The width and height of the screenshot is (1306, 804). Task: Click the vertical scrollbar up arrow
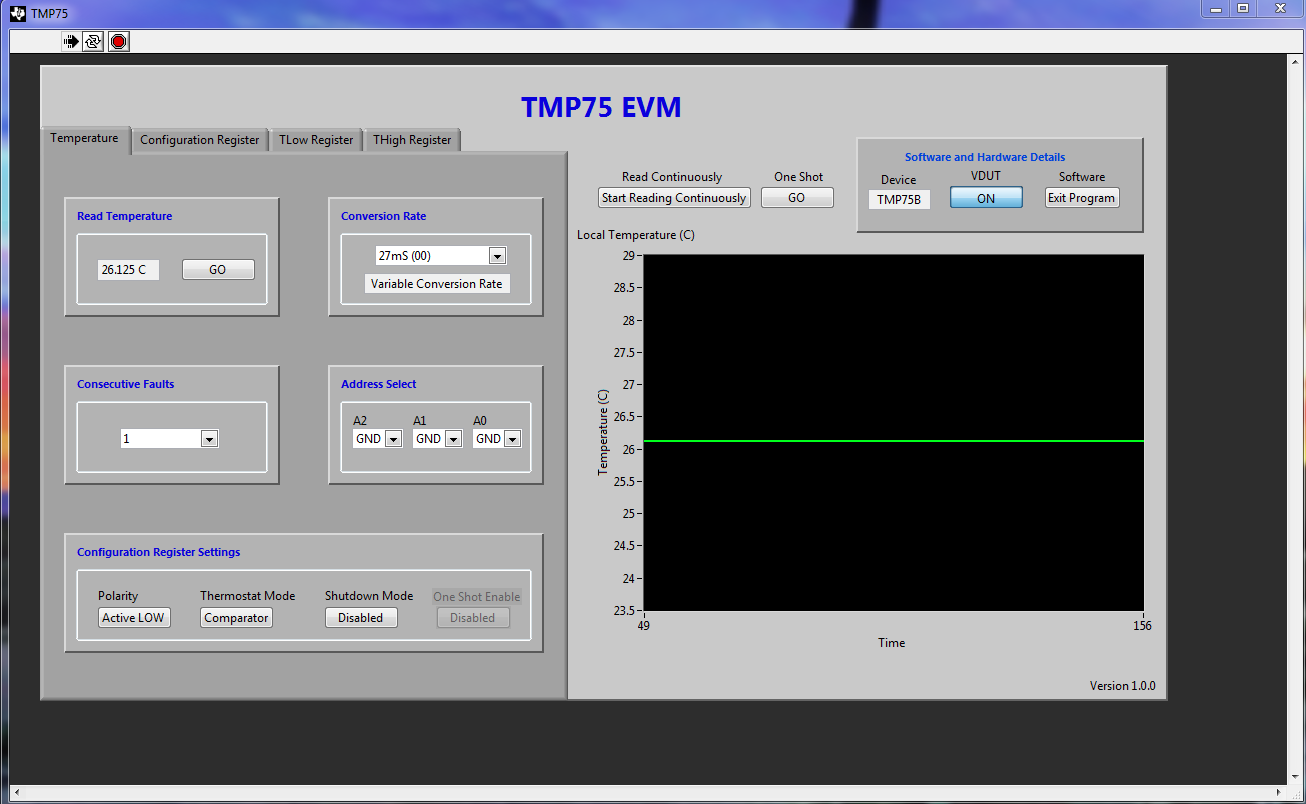(x=1295, y=61)
